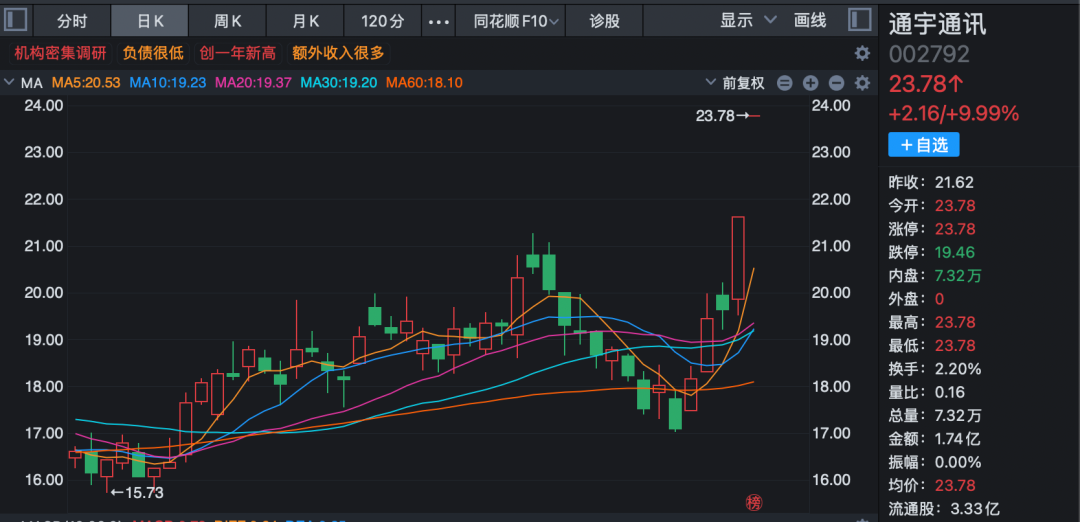Switch to the 周K weekly chart tab
Viewport: 1080px width, 522px height.
228,20
